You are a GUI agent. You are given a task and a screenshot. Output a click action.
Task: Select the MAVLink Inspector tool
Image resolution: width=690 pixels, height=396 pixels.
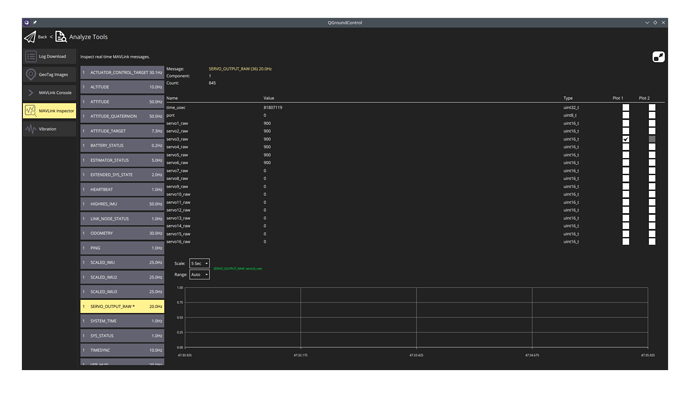point(49,111)
